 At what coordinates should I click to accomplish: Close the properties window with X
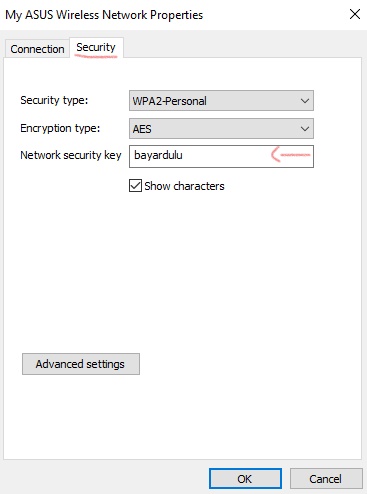[355, 14]
